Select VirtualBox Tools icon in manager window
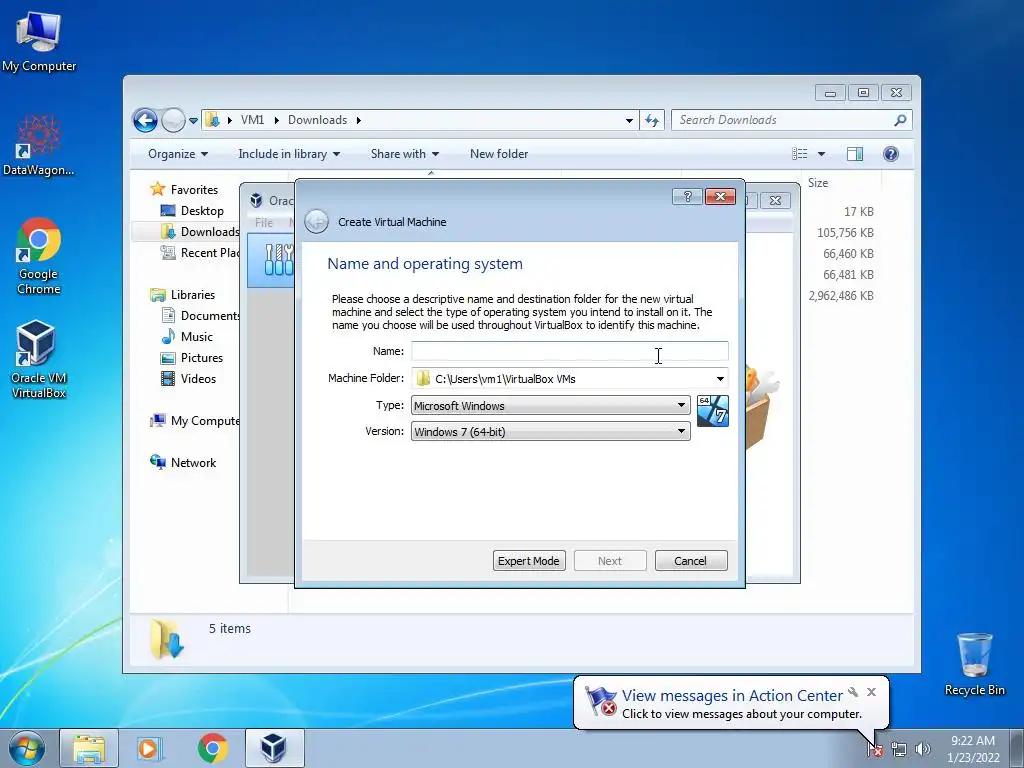 click(x=278, y=259)
